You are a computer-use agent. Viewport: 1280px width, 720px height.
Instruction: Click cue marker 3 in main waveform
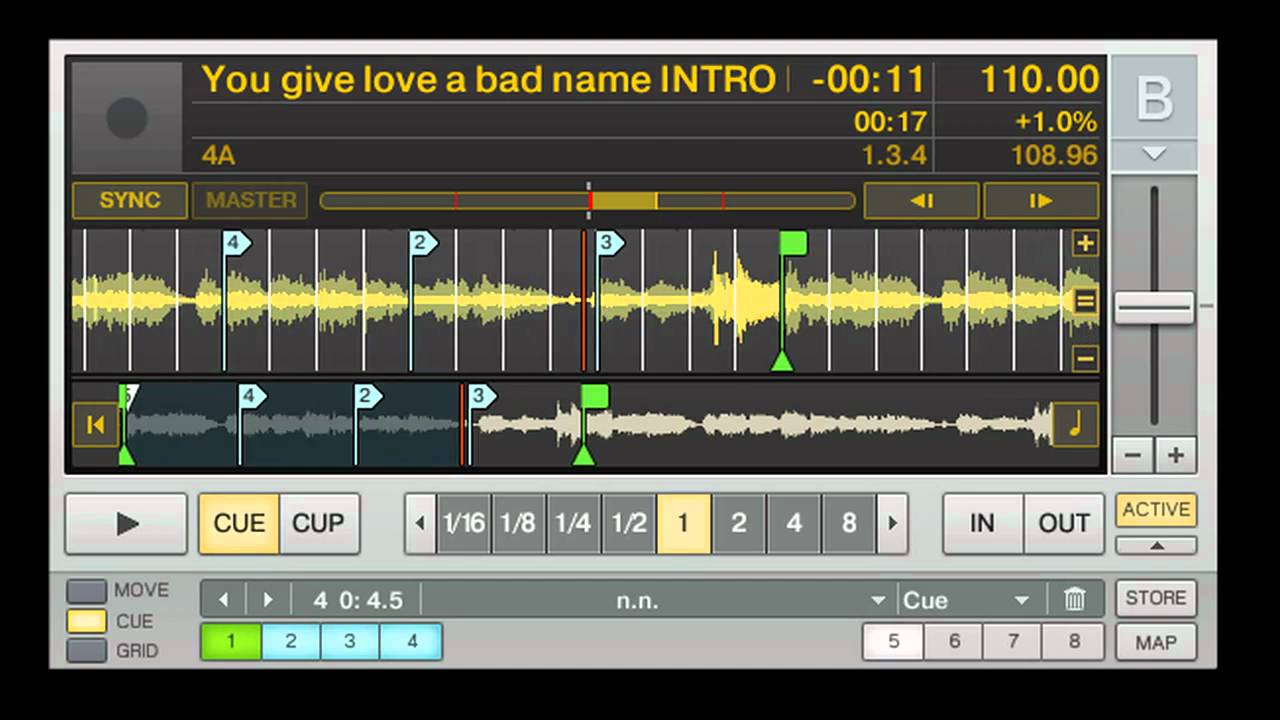(x=609, y=242)
